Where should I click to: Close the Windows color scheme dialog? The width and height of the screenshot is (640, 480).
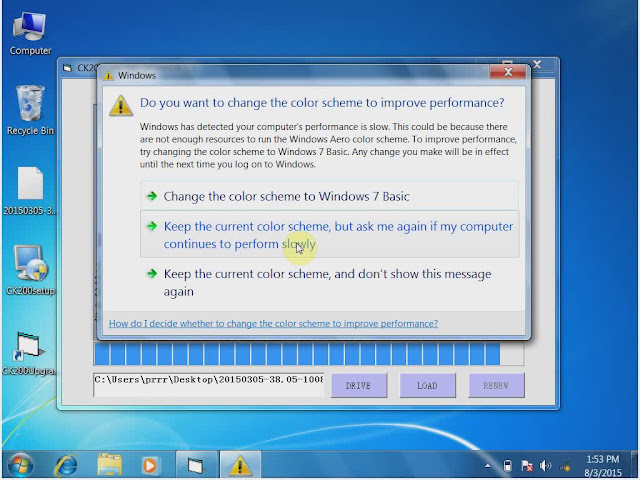508,72
